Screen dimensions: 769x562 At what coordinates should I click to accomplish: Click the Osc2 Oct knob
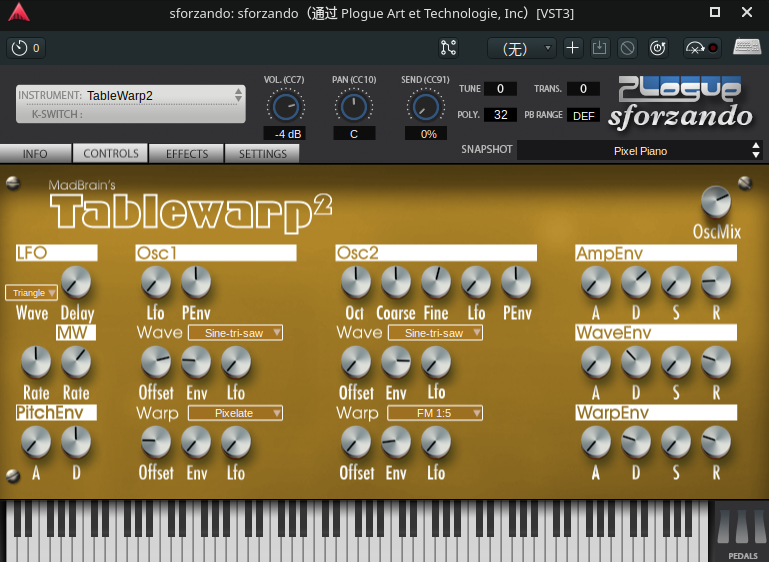point(356,282)
